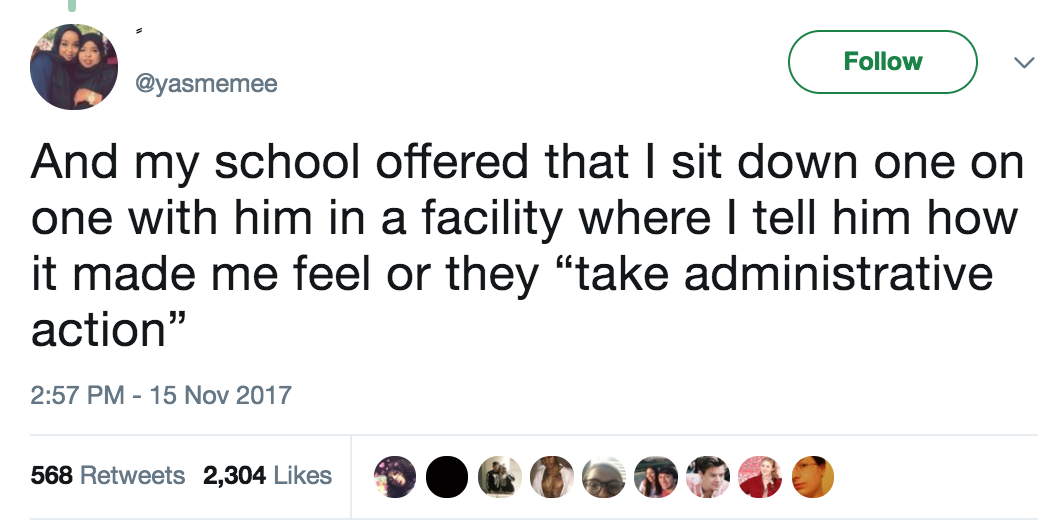Click the fourth liker avatar with open white shirt
This screenshot has height=532, width=1064.
552,477
